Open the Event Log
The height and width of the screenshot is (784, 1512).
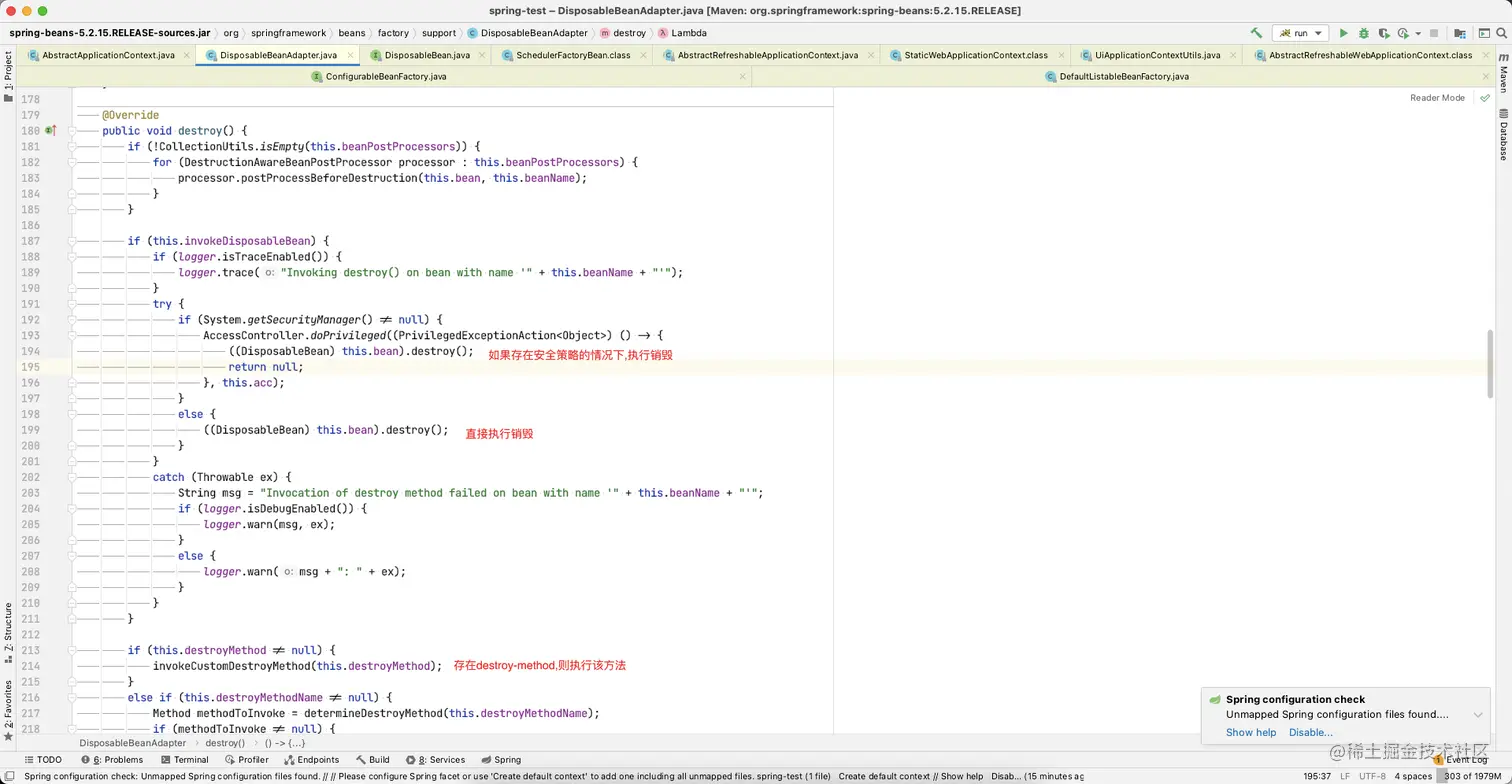(x=1460, y=760)
